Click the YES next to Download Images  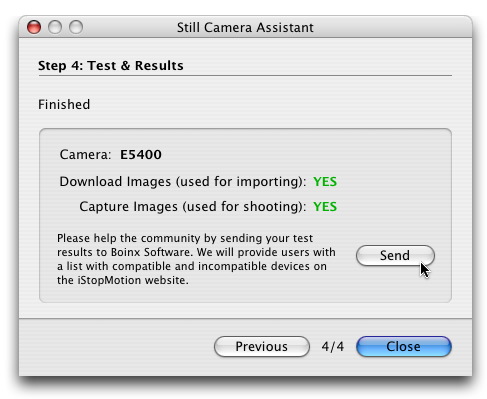pos(325,182)
